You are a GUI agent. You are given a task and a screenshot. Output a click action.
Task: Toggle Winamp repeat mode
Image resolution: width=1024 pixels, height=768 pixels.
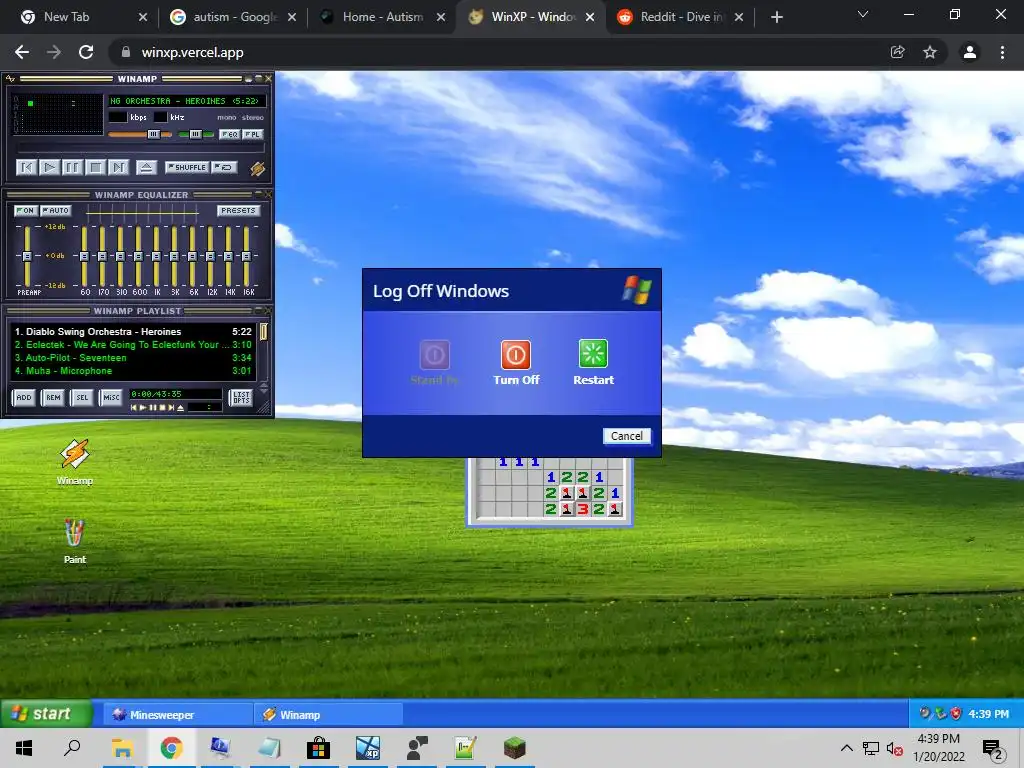[224, 167]
